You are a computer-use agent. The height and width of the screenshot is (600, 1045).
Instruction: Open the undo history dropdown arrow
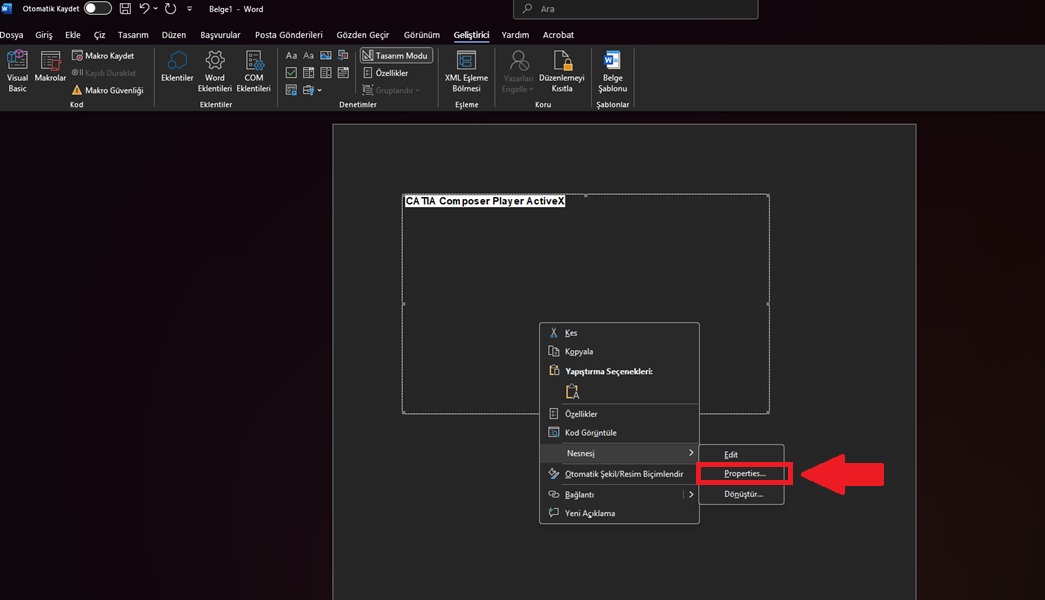156,9
